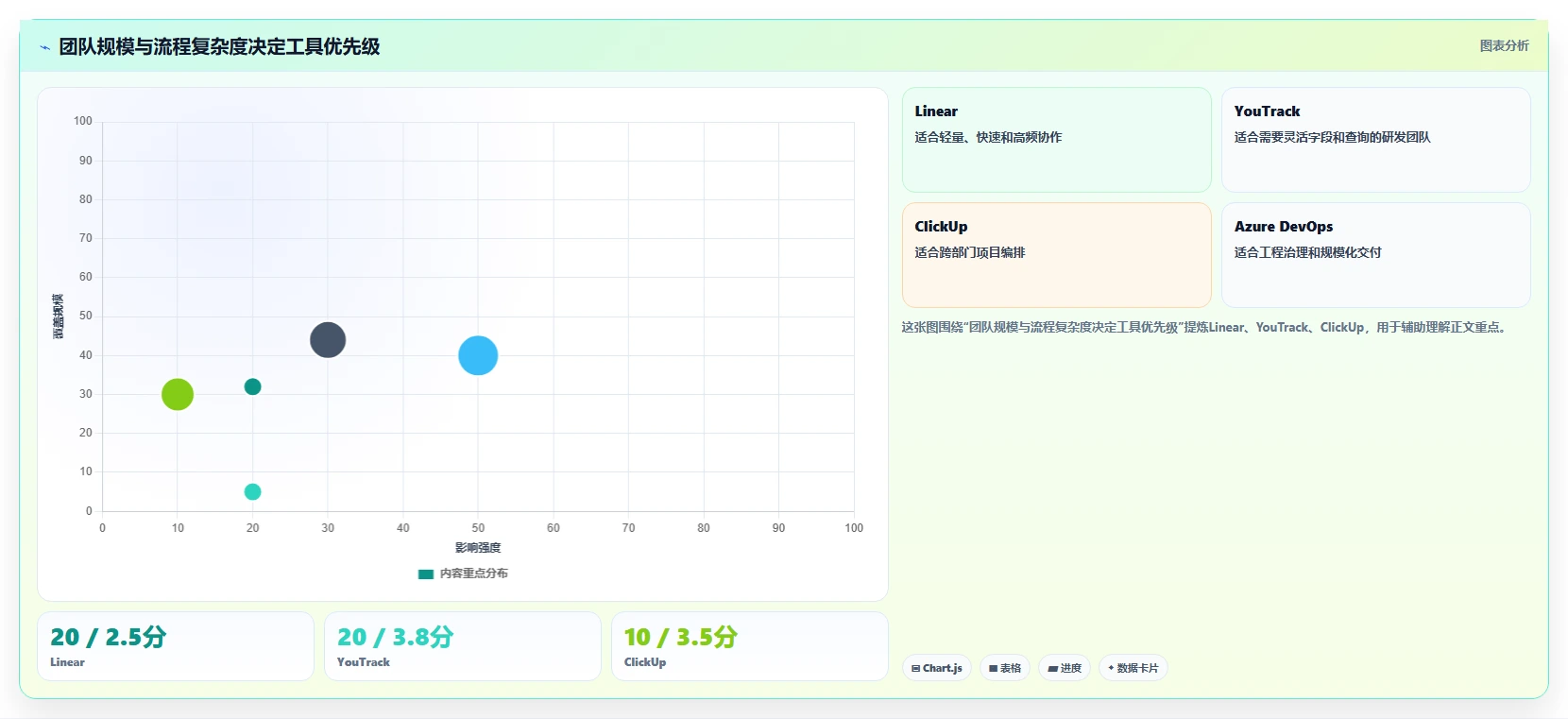Click the description 适合轻量、快速和高频协作
Image resolution: width=1568 pixels, height=719 pixels.
[988, 137]
